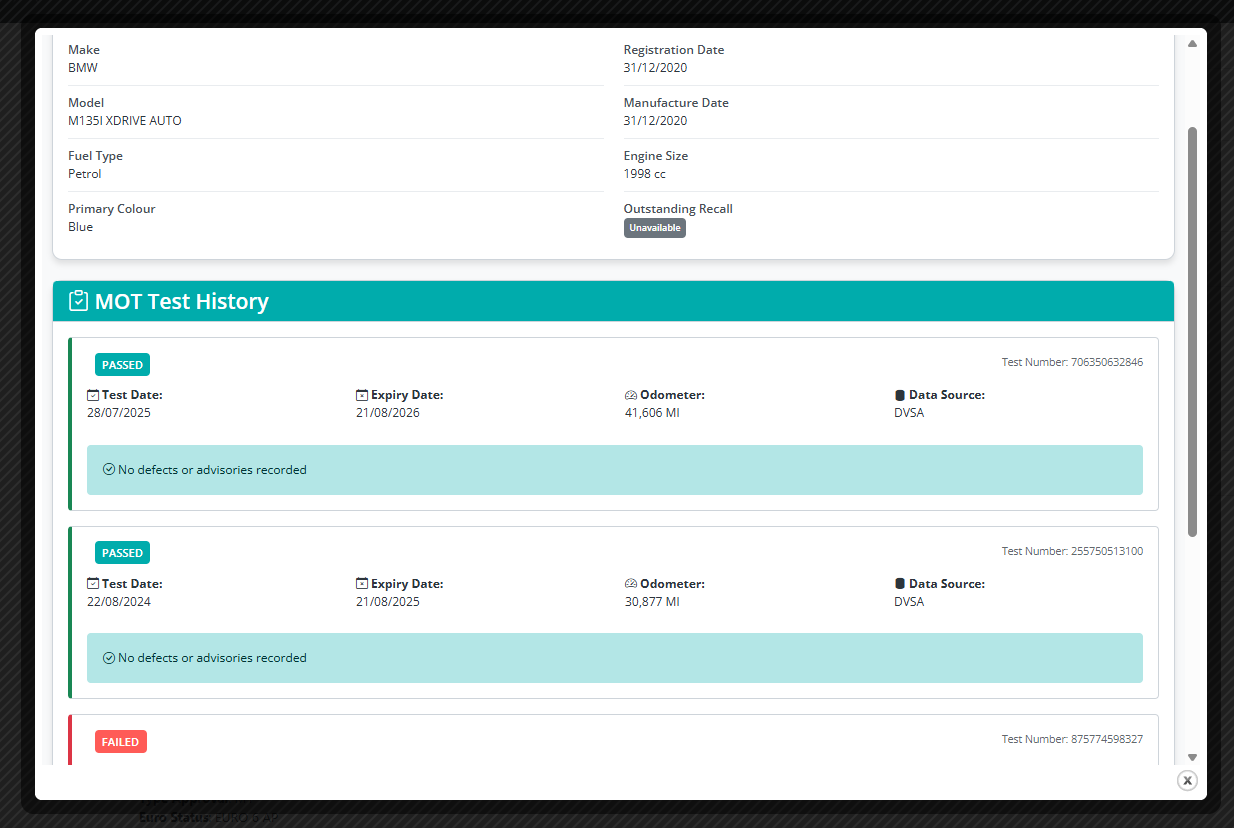Click the first PASSED status badge

pos(122,365)
